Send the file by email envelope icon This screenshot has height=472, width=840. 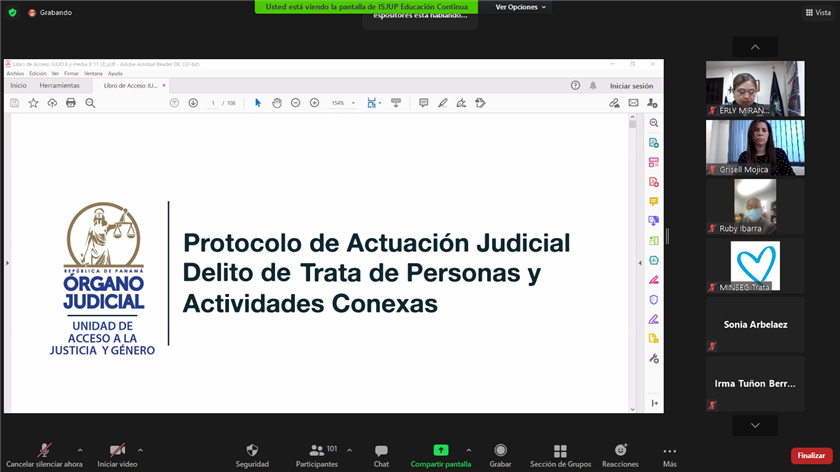[x=633, y=103]
